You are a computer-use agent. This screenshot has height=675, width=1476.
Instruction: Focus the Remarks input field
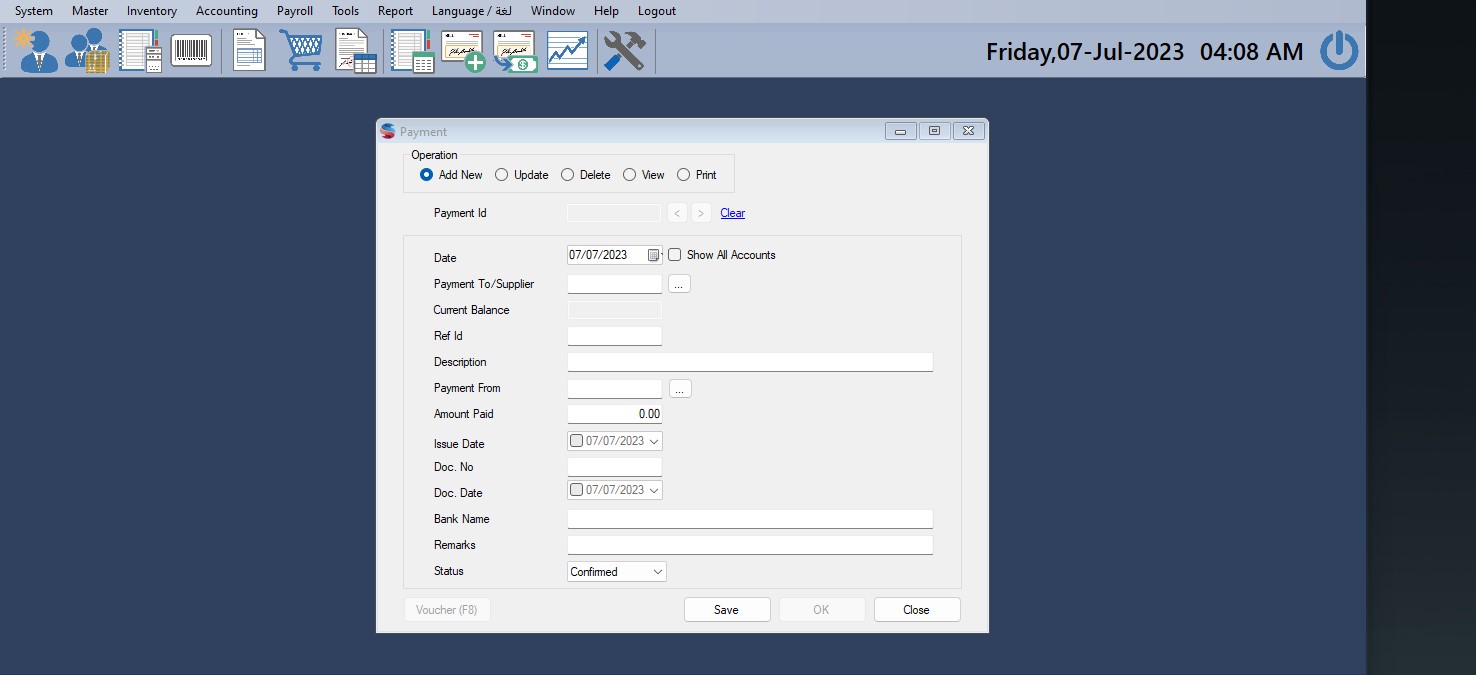tap(750, 545)
